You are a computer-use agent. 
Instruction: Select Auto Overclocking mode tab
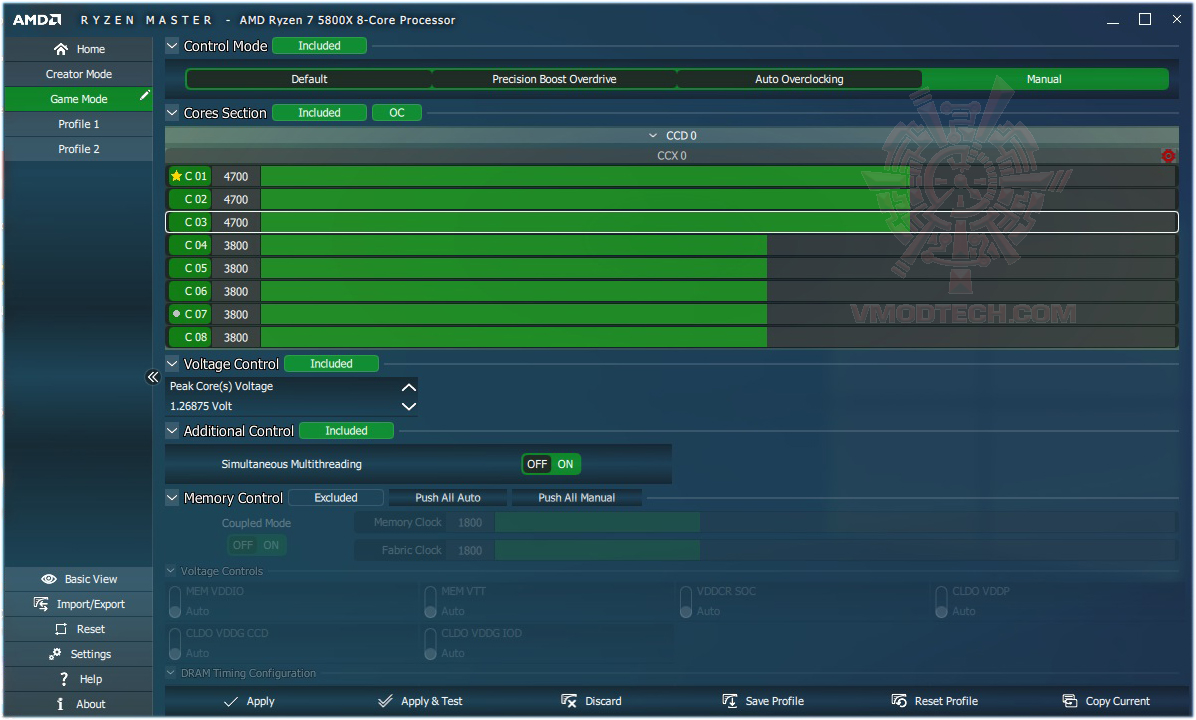[x=799, y=79]
